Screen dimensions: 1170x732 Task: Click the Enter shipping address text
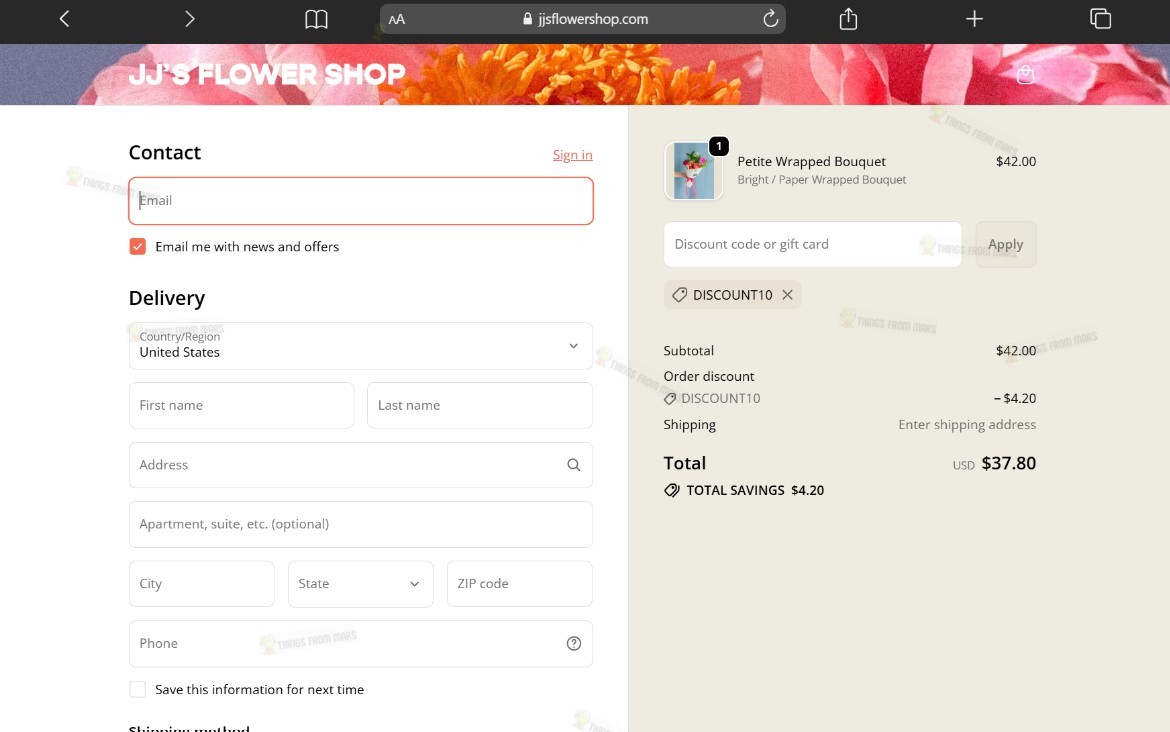coord(967,425)
